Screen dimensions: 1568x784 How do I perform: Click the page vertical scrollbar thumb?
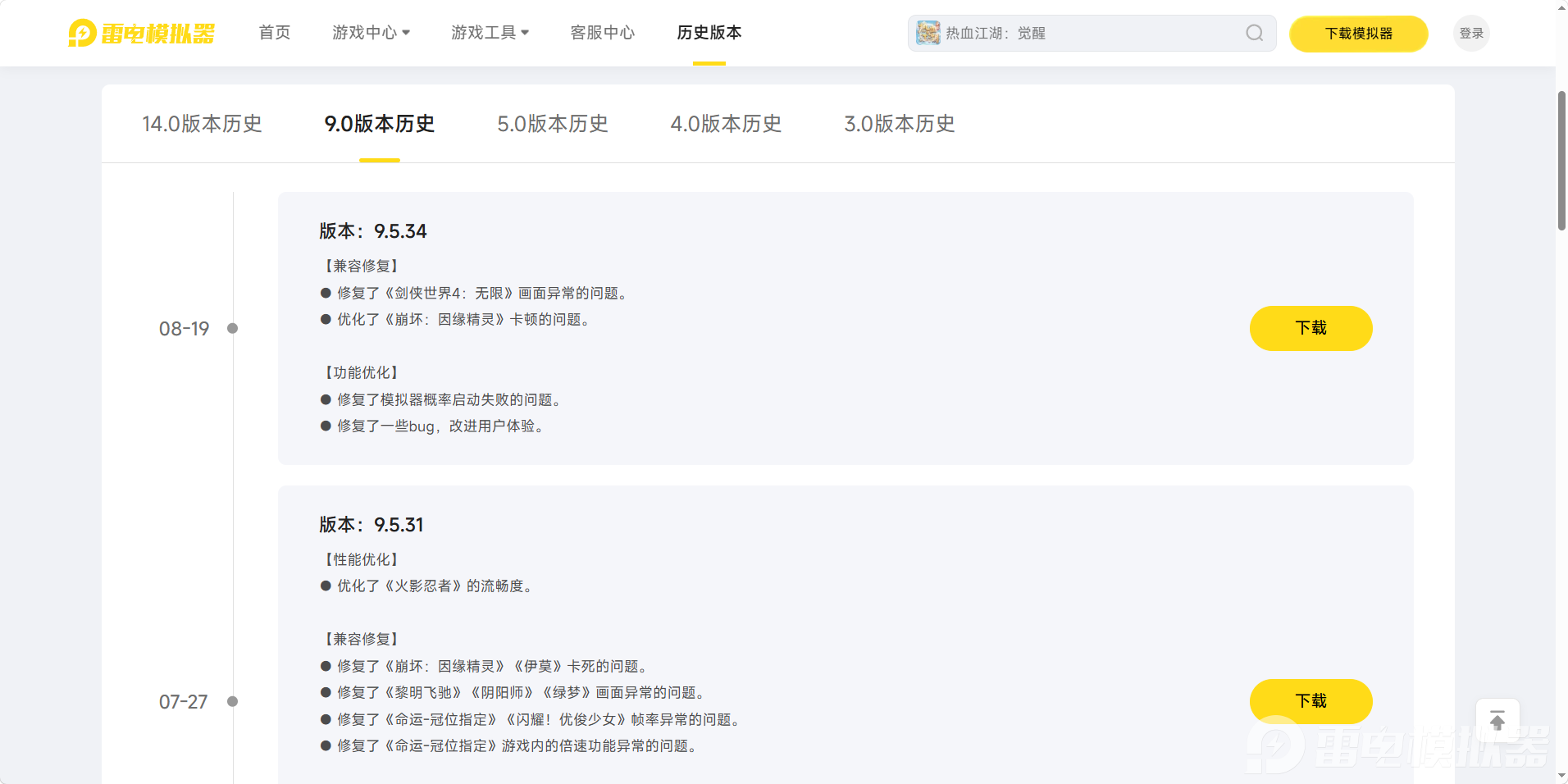[1561, 161]
